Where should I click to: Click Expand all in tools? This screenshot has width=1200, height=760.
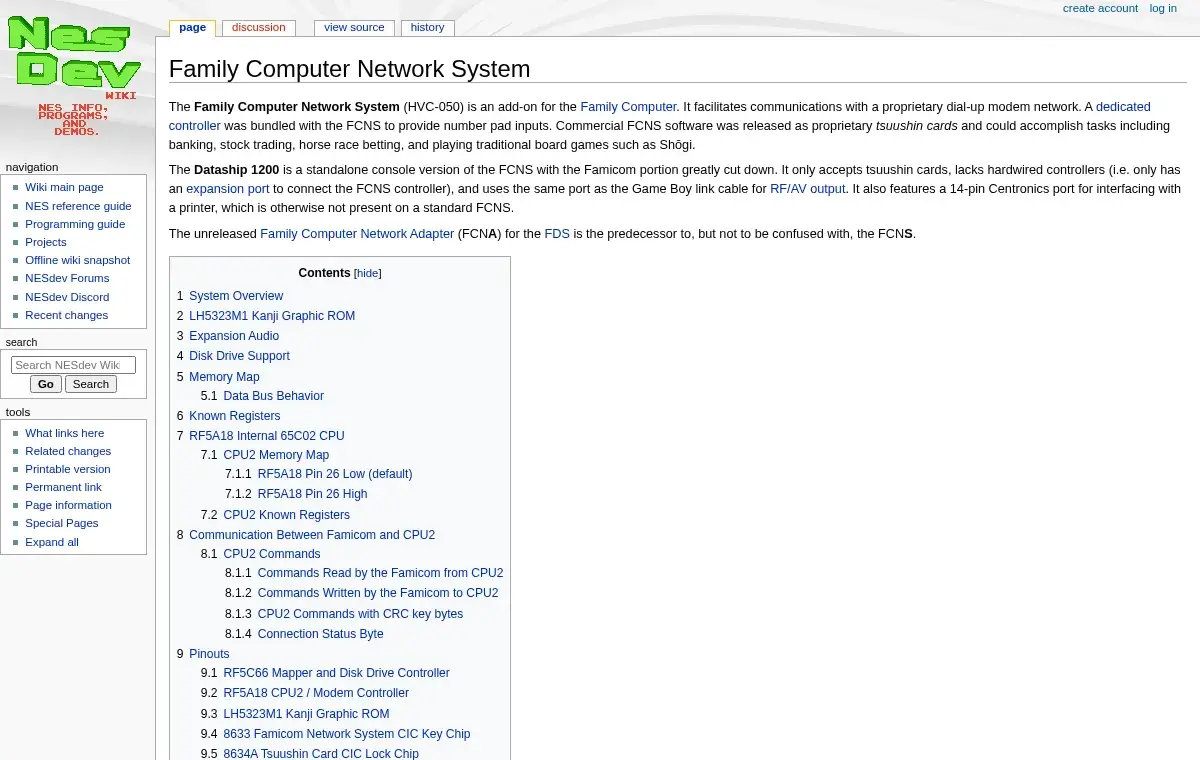(x=52, y=542)
